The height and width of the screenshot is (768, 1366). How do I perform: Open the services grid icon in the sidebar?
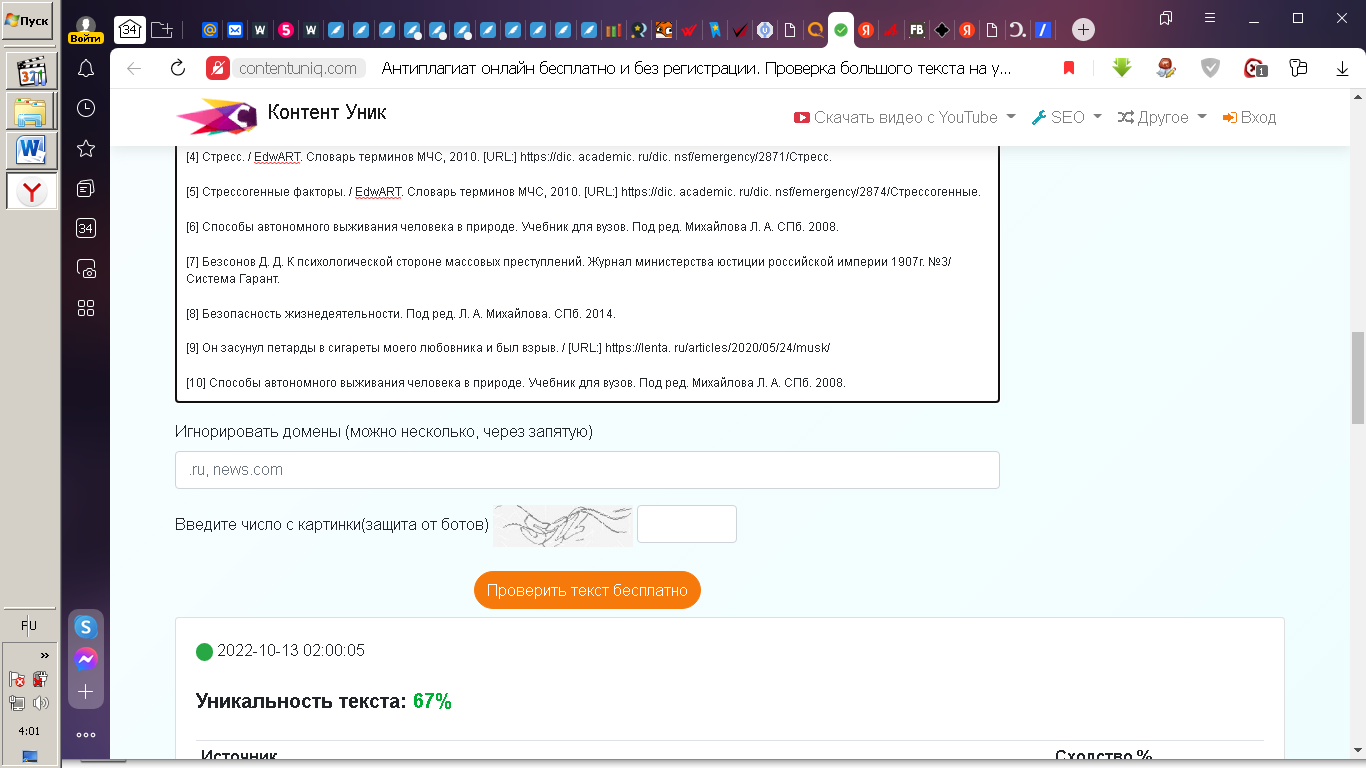pyautogui.click(x=86, y=308)
